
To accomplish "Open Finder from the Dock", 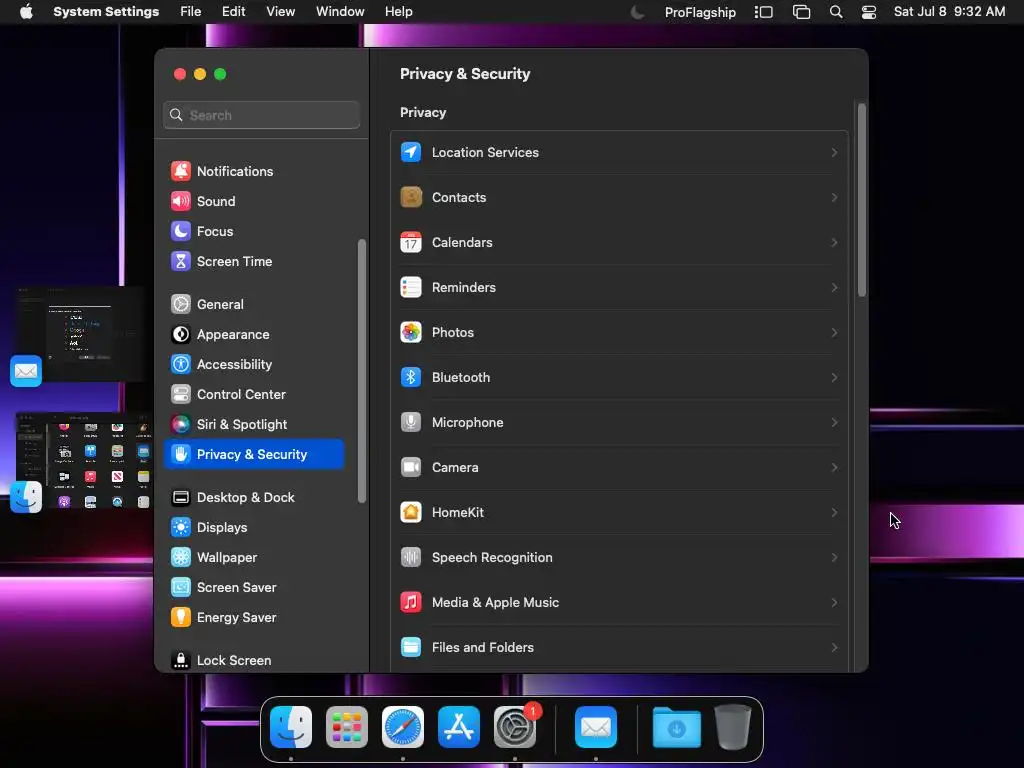I will 291,727.
